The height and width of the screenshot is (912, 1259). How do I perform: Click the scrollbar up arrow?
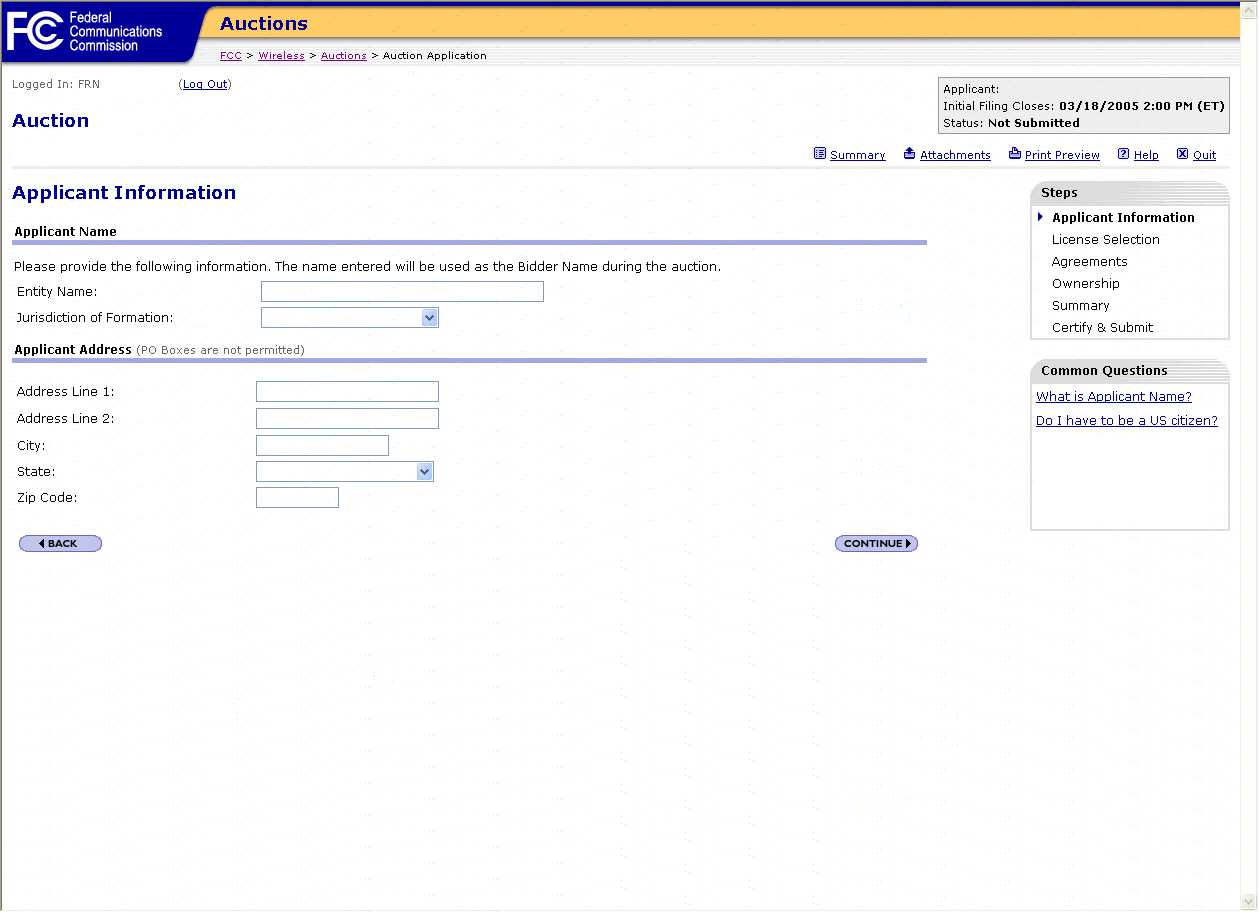coord(1249,9)
